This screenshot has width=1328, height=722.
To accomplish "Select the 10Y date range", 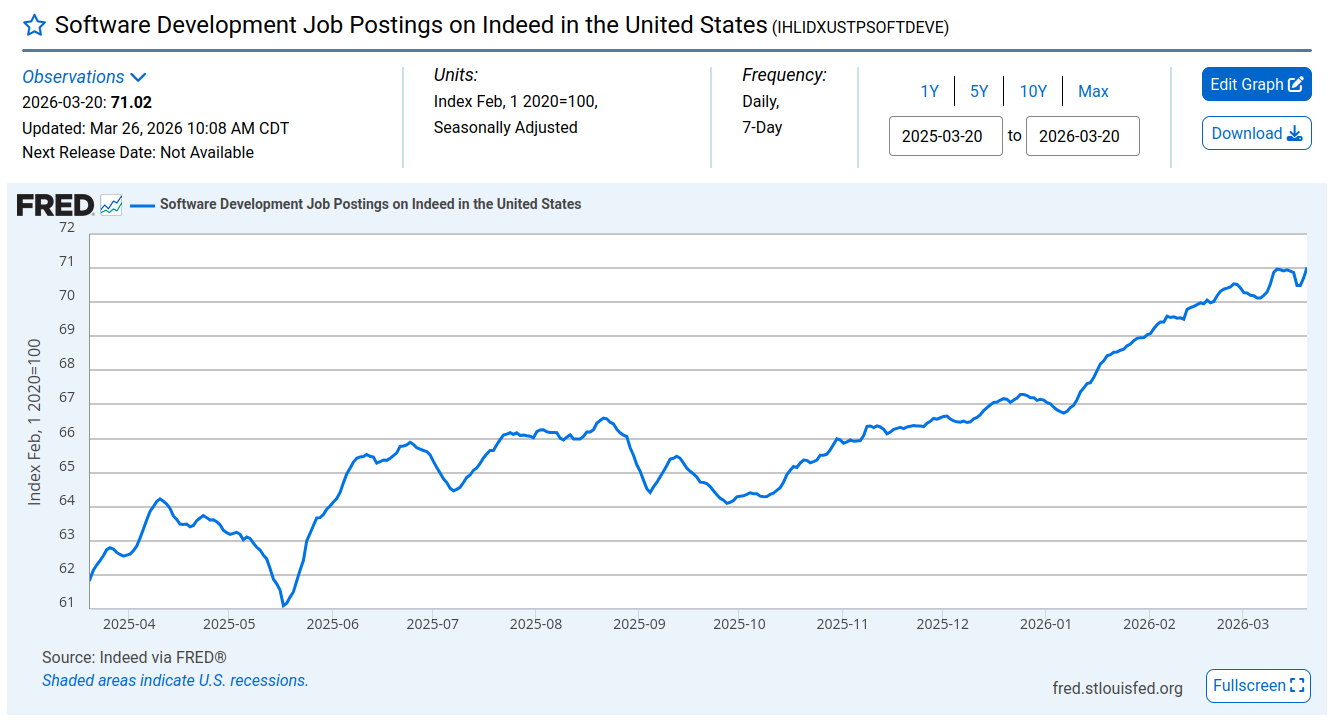I will (1033, 91).
